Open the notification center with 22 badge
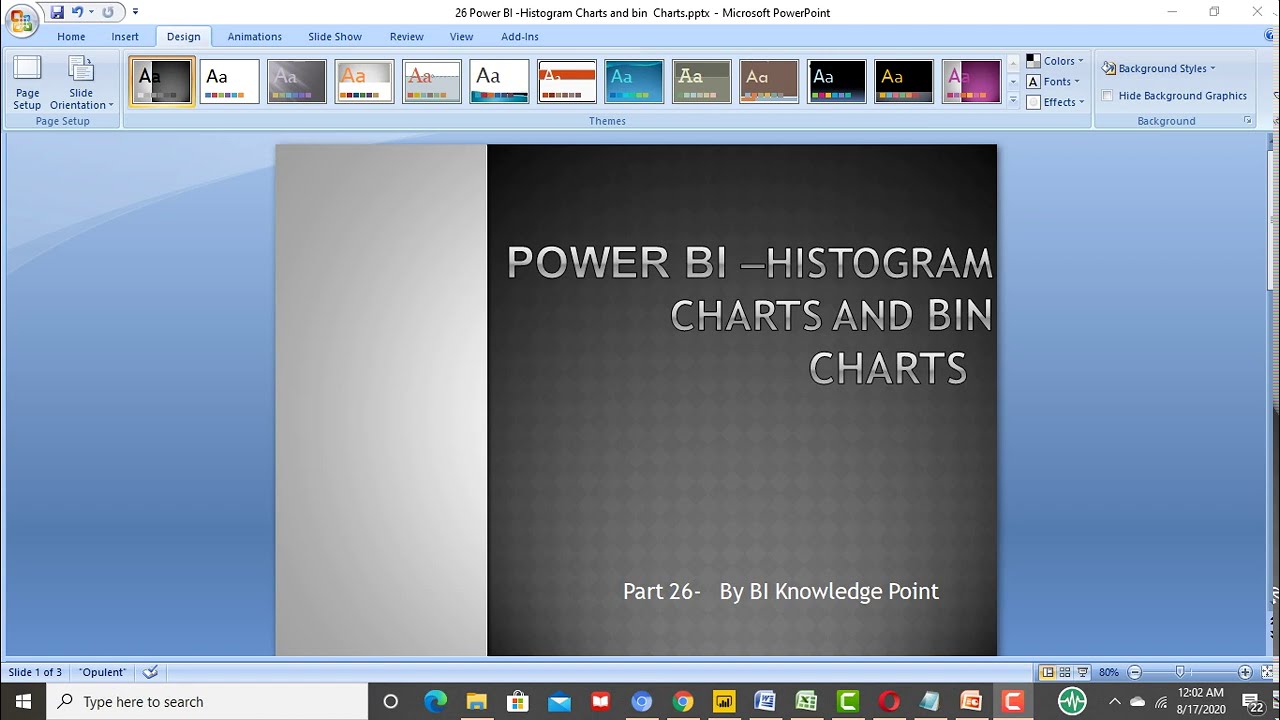Screen dimensions: 1280x720 pos(1253,701)
